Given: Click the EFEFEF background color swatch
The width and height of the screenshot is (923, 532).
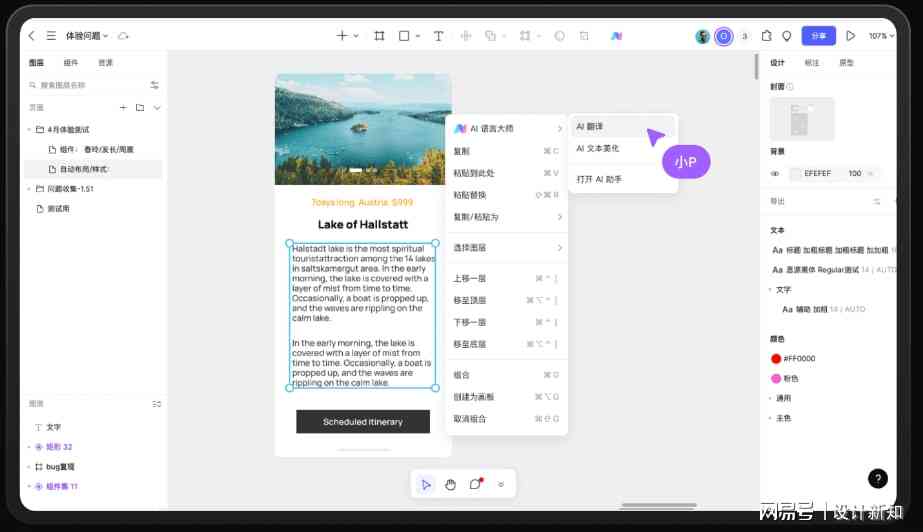Looking at the screenshot, I should click(795, 174).
